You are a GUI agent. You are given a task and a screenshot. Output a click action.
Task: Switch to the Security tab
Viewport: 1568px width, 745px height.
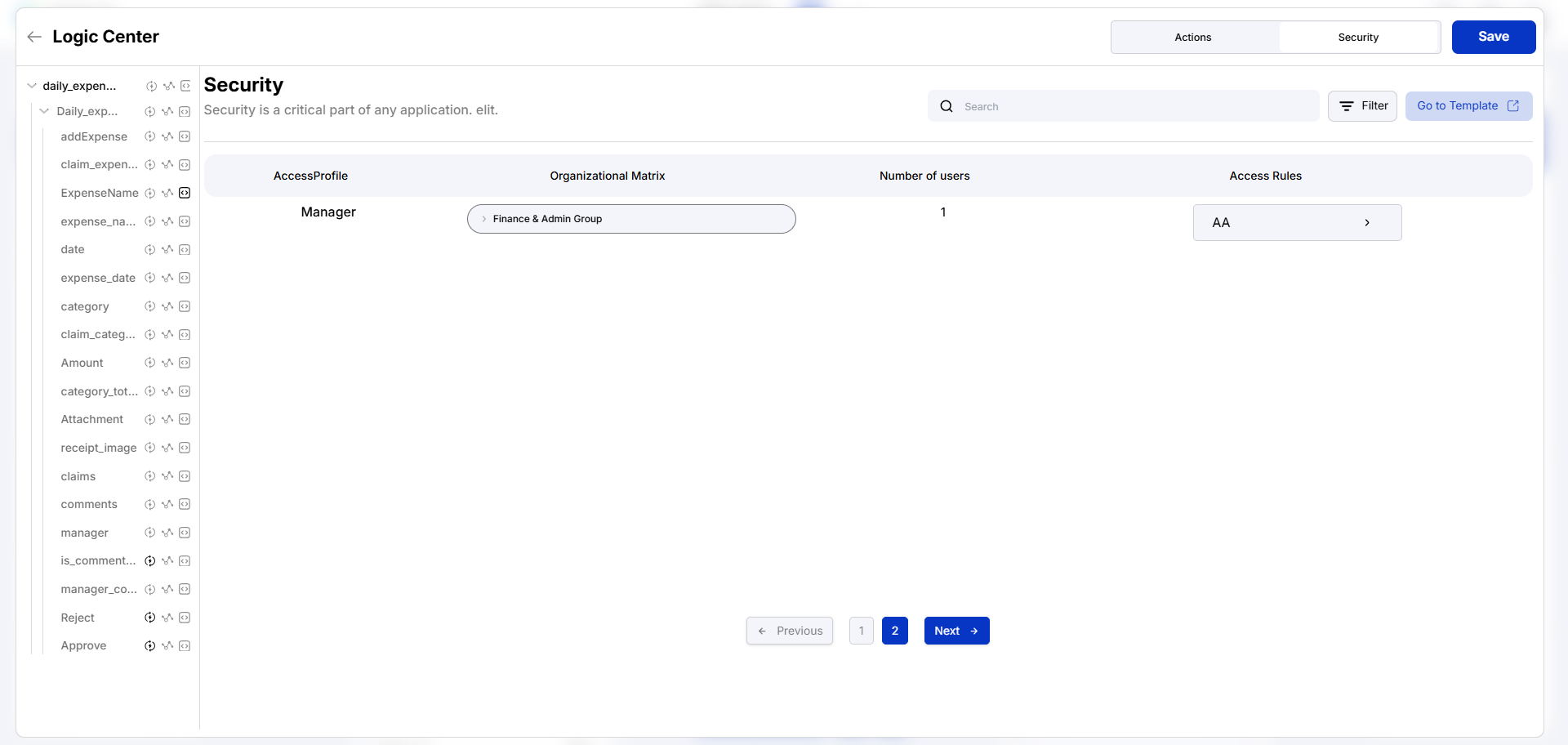1359,37
